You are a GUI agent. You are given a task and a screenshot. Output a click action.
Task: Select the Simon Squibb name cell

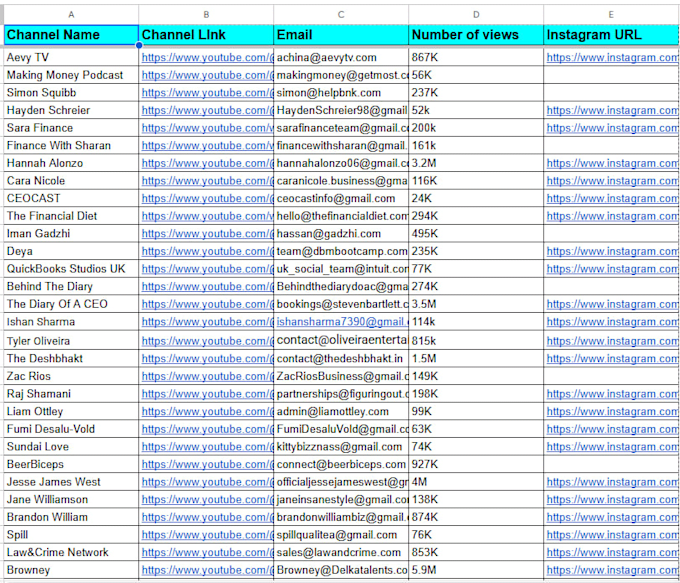coord(71,93)
